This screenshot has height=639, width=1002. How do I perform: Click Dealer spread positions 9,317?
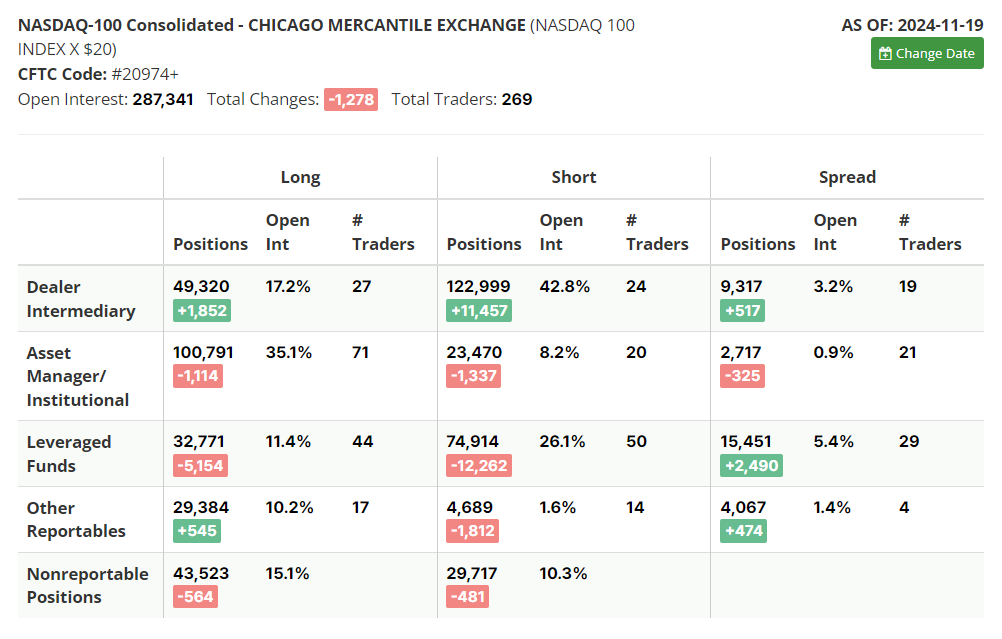click(741, 287)
